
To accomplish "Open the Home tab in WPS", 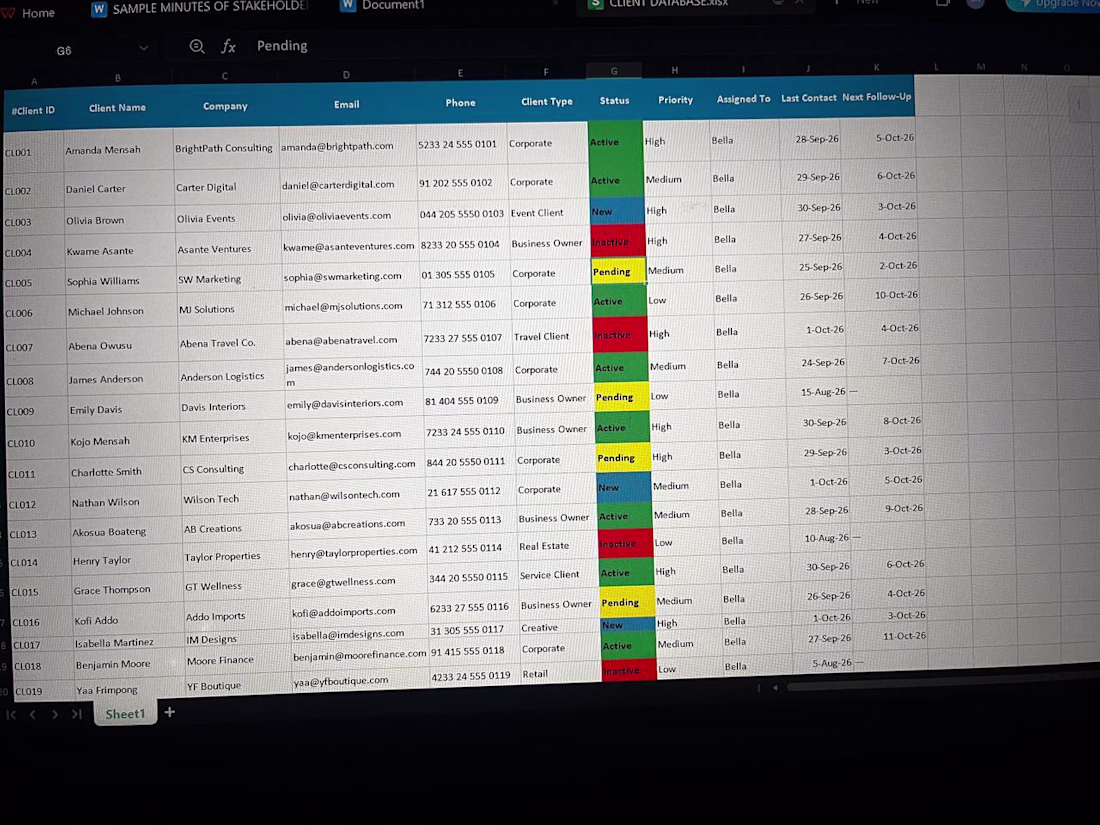I will (29, 13).
